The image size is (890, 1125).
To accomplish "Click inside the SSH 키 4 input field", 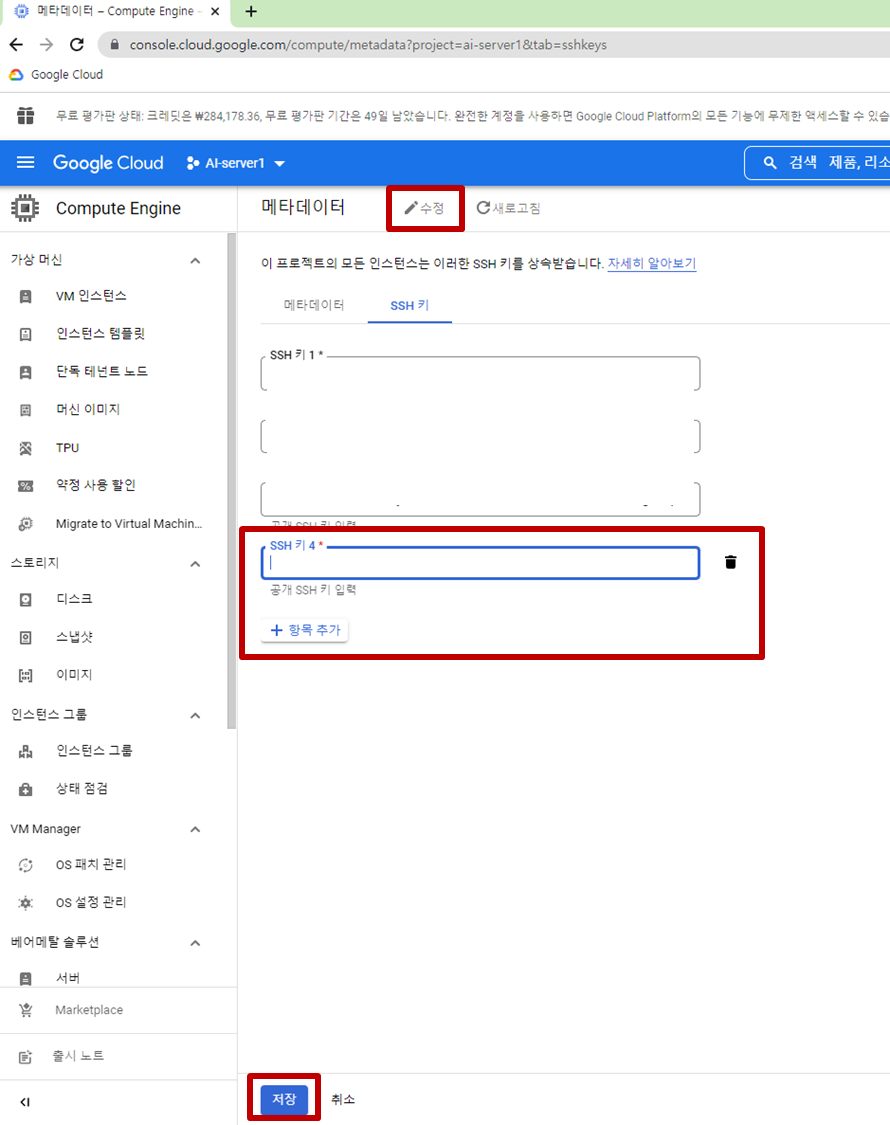I will point(480,562).
